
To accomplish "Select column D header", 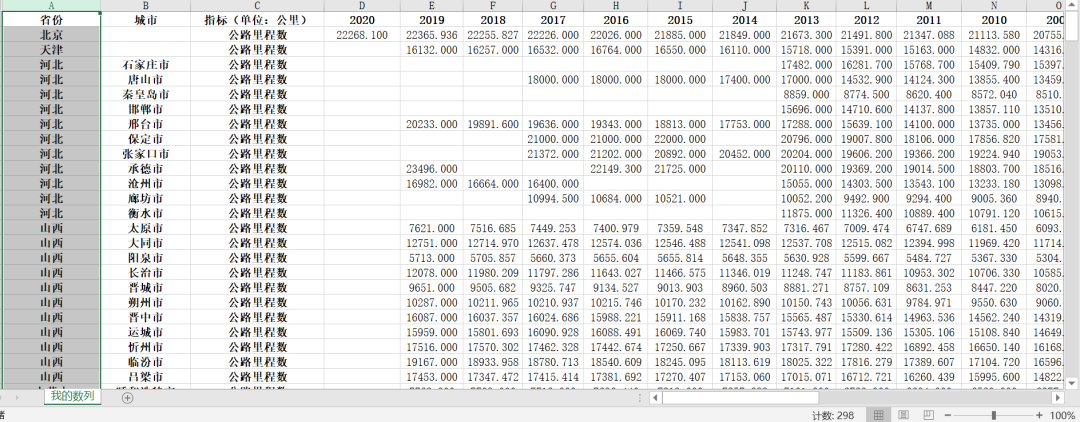I will [362, 6].
